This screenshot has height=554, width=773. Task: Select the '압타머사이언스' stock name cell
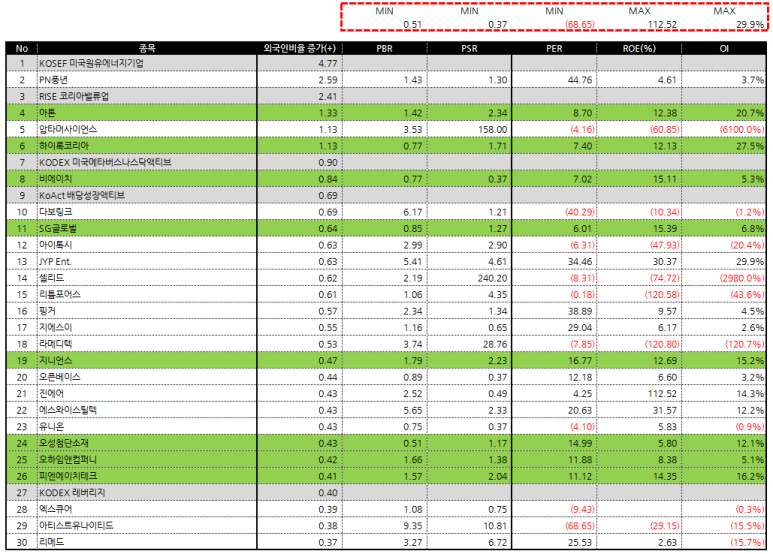coord(147,129)
